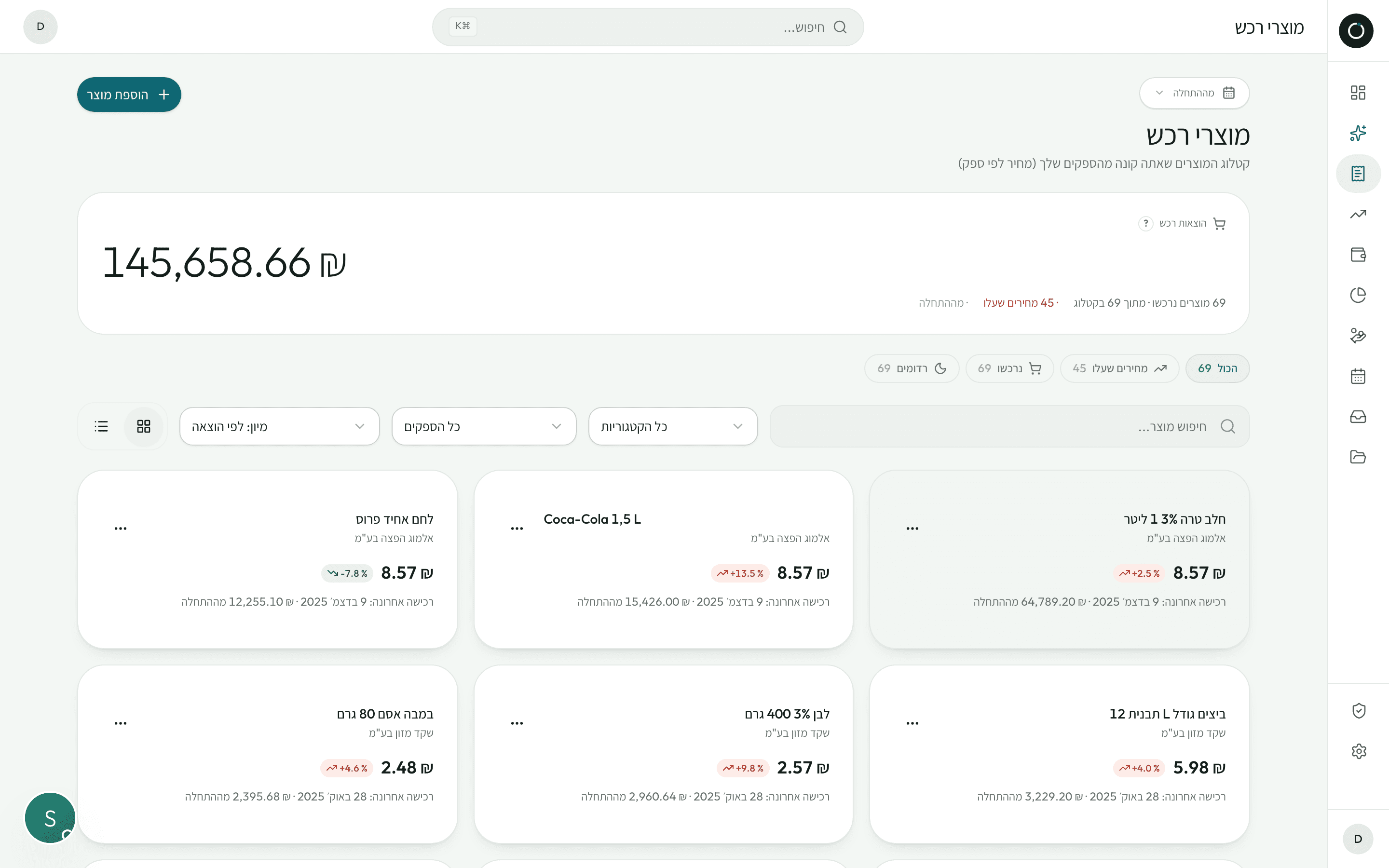This screenshot has width=1389, height=868.
Task: Select the מחירים שעלו 45 filter tab
Action: (1119, 368)
